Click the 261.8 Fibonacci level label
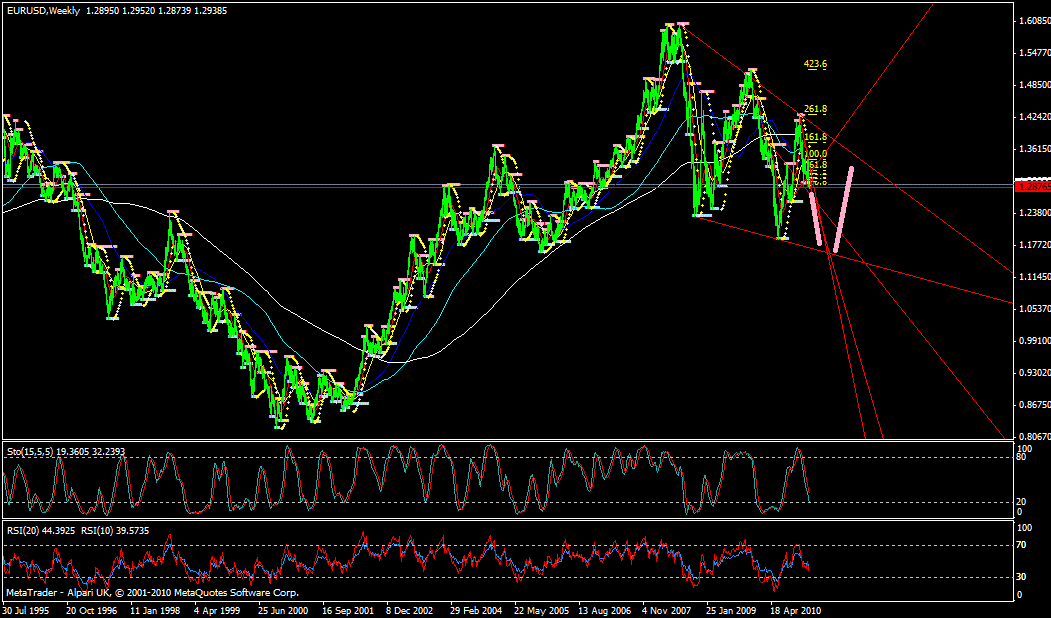The image size is (1051, 618). click(815, 108)
